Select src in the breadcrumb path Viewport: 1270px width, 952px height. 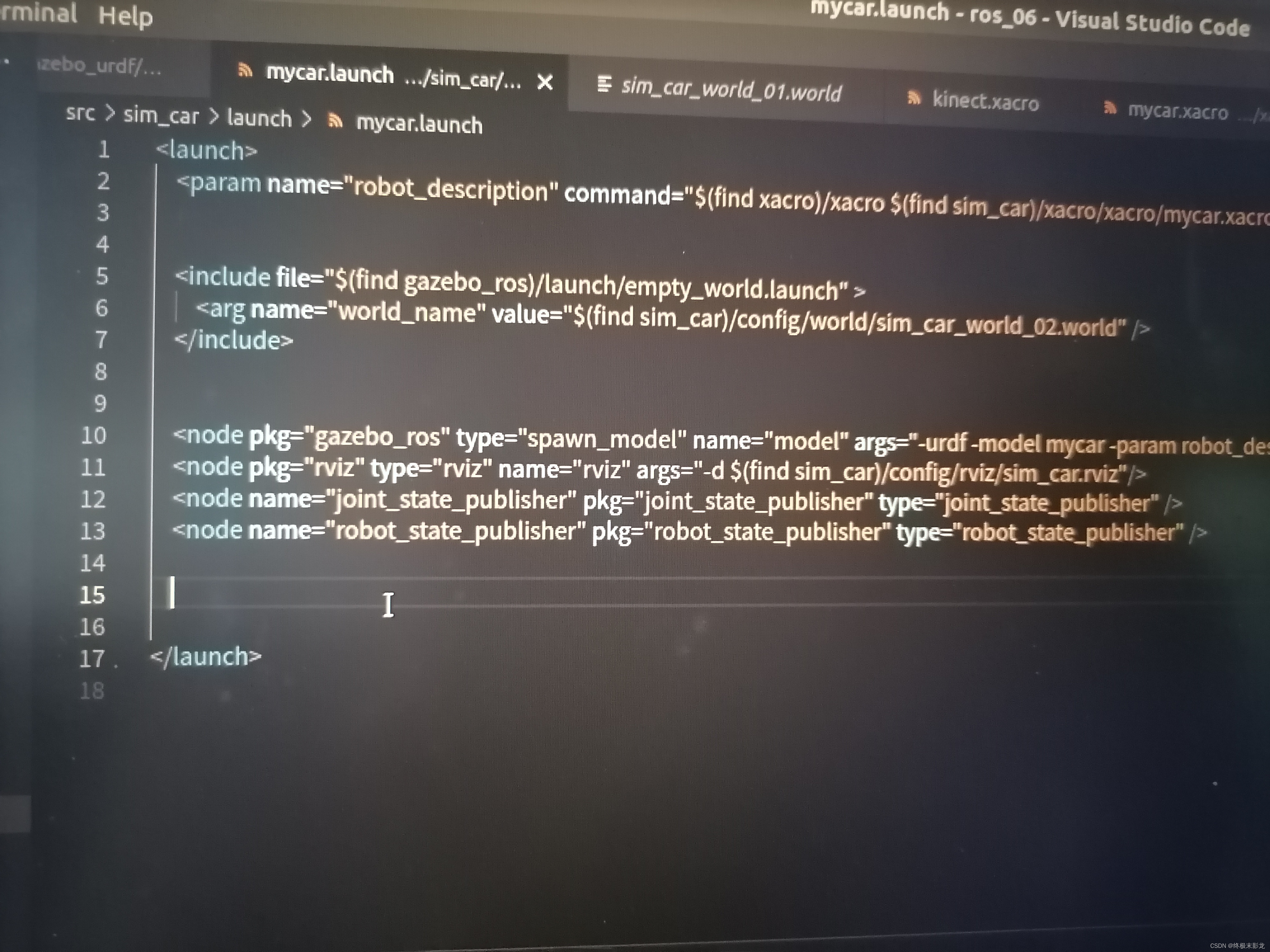tap(80, 113)
